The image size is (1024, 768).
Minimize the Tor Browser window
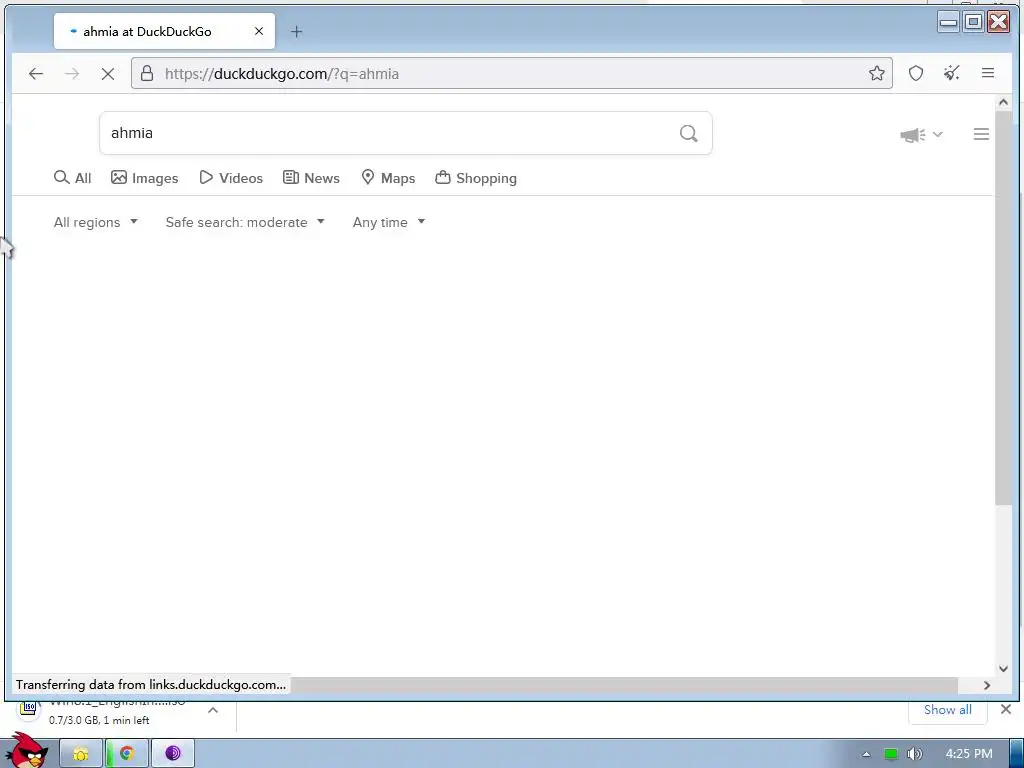point(948,22)
